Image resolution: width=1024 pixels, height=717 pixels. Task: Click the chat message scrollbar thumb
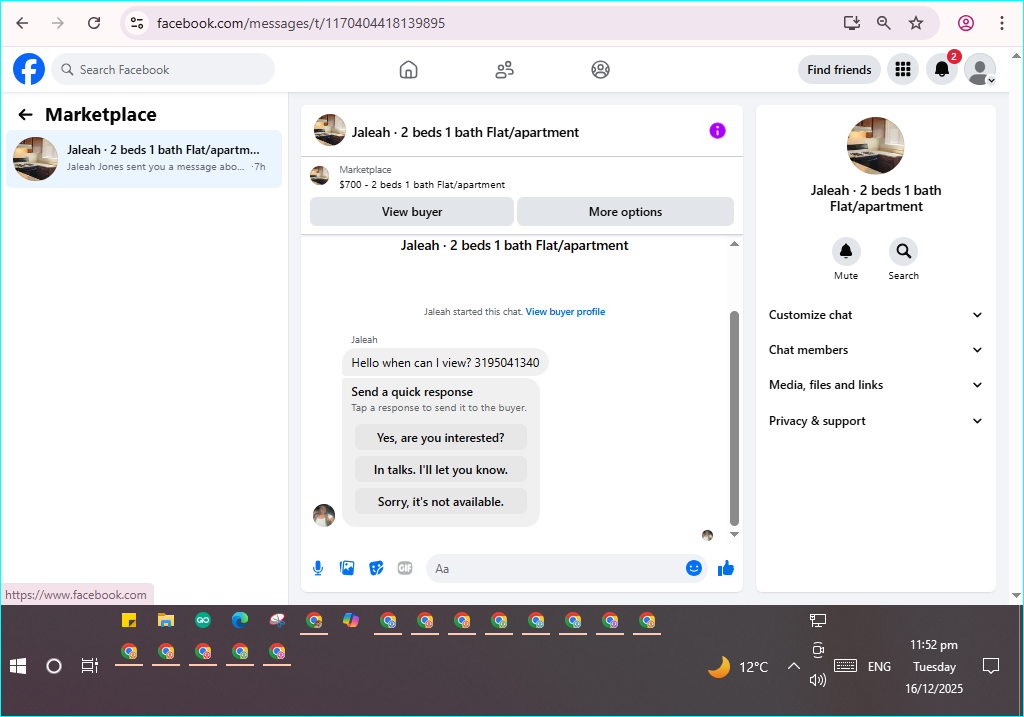[x=734, y=418]
